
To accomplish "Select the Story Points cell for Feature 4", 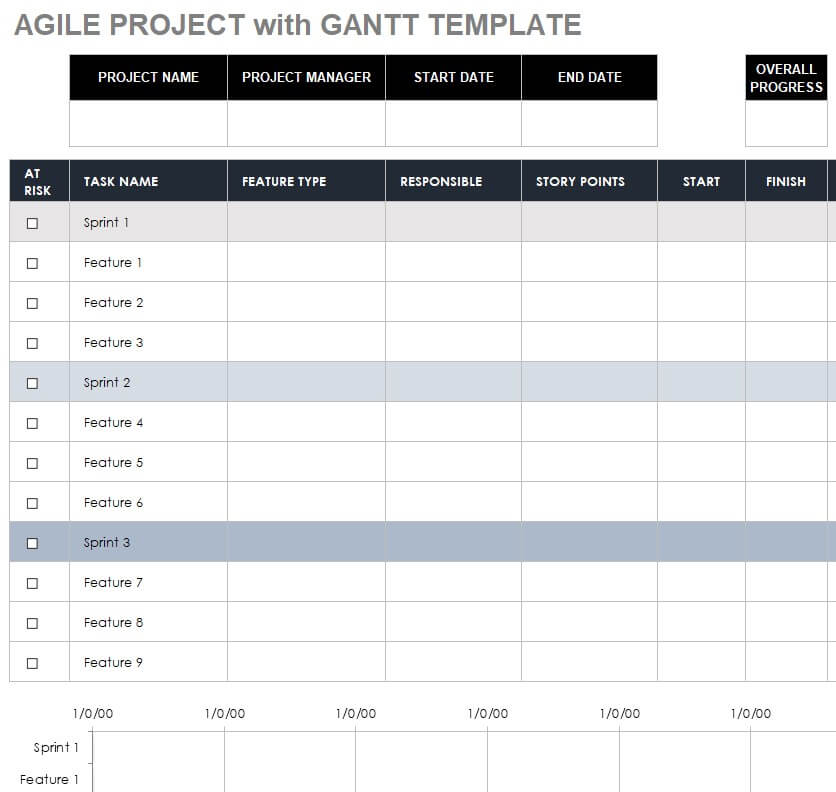I will 589,422.
